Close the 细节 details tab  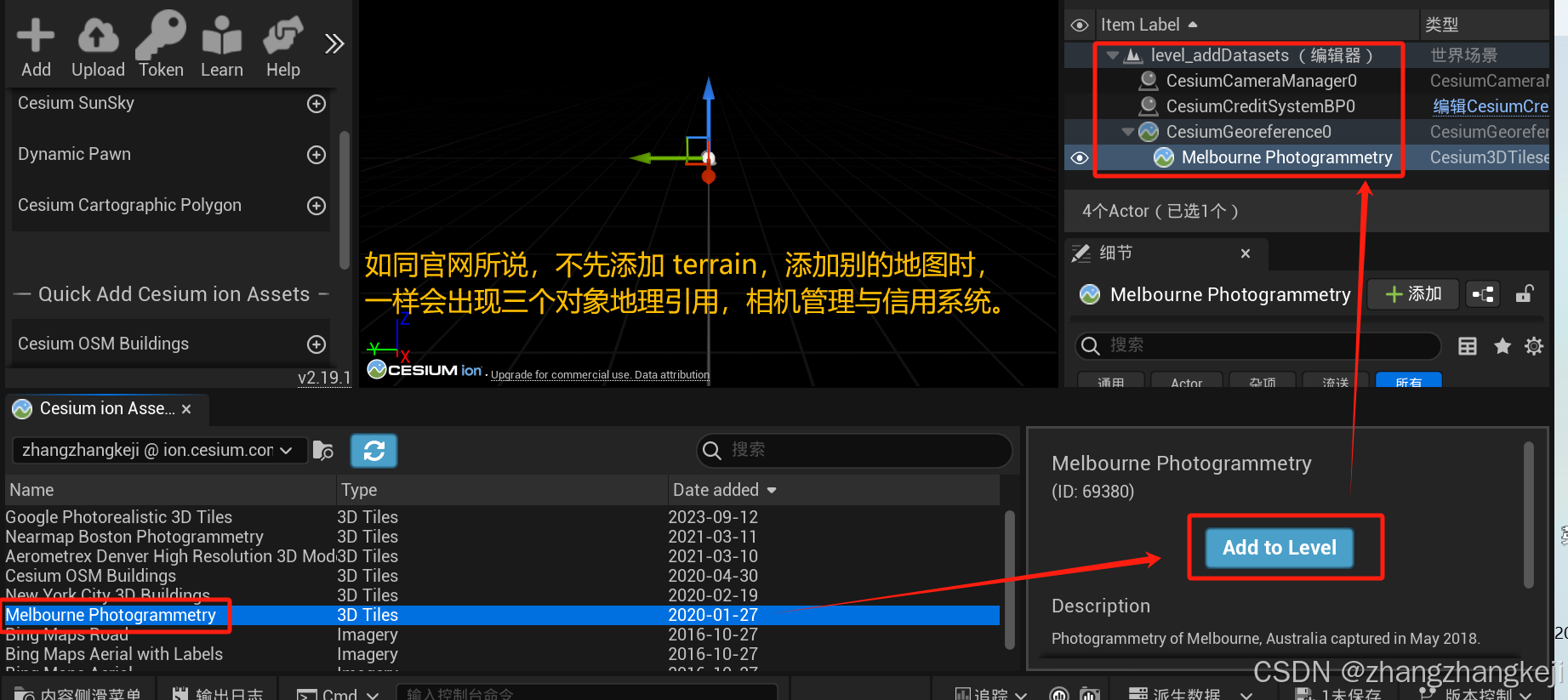click(x=1246, y=253)
